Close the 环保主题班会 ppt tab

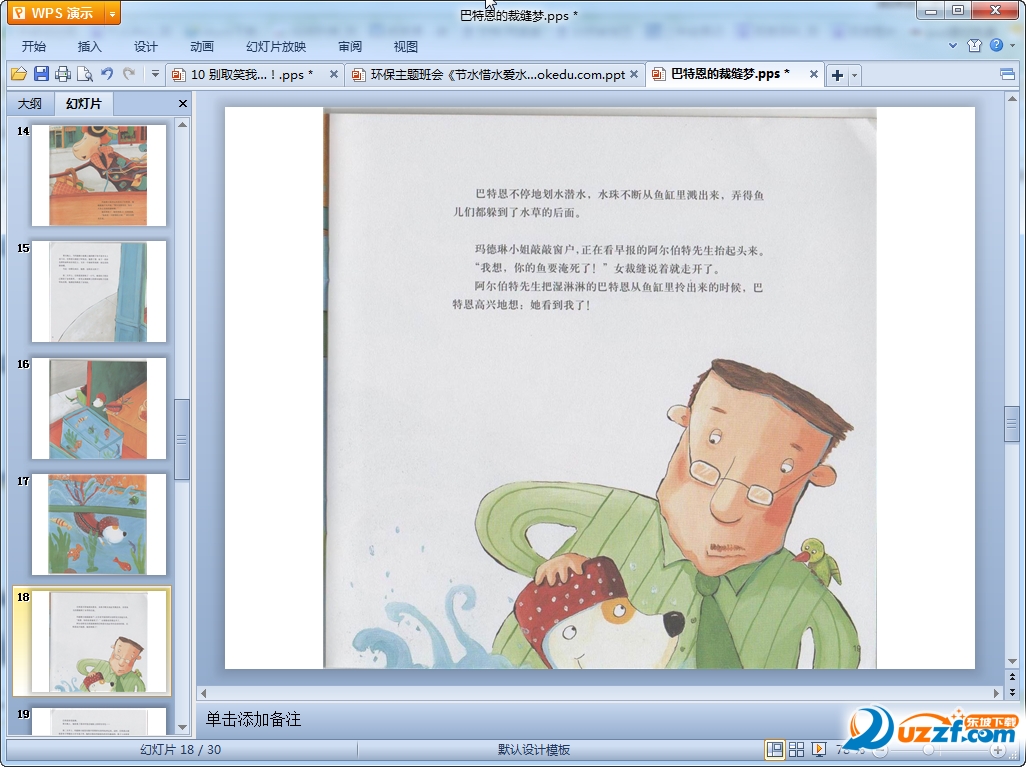pos(634,74)
